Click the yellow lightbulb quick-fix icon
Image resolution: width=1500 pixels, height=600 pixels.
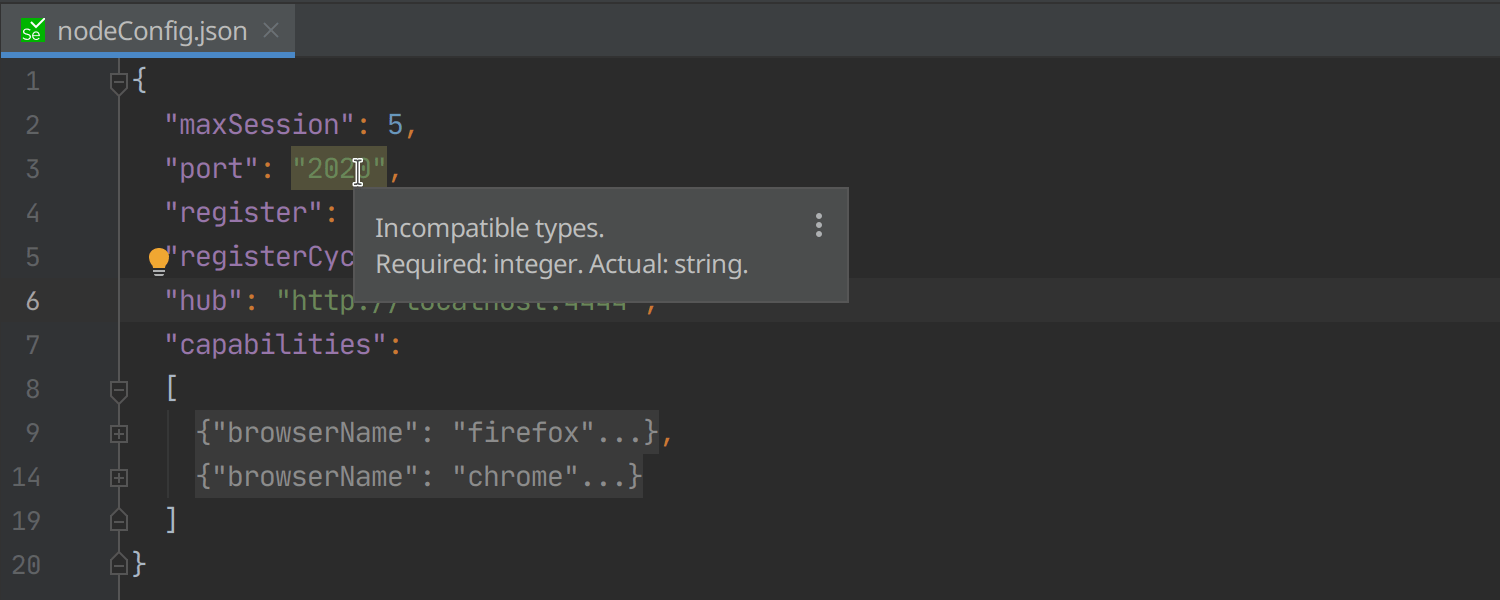click(159, 261)
